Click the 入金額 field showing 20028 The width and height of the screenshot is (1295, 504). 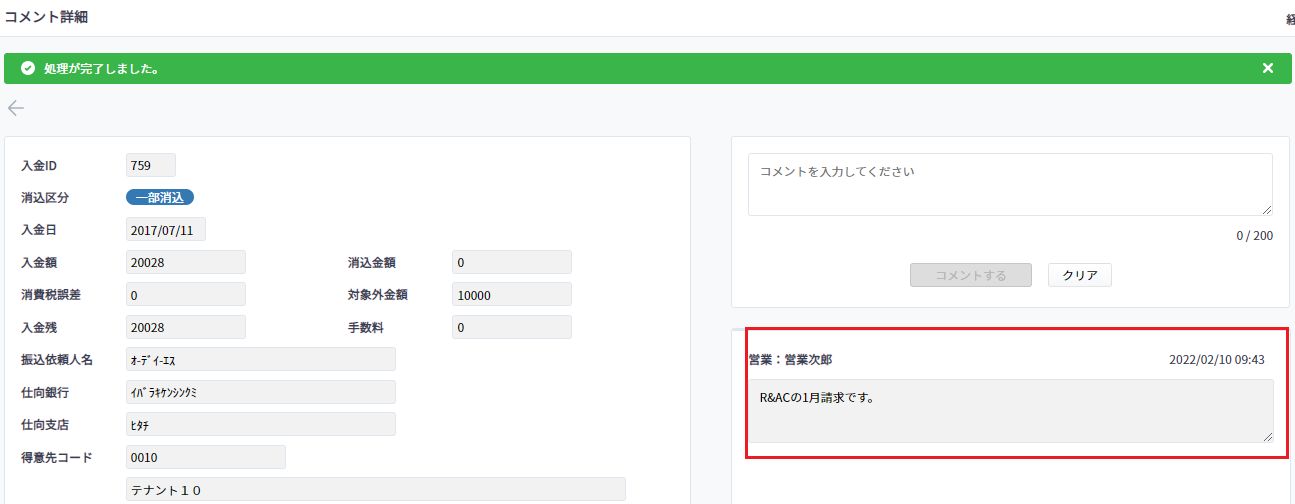click(x=186, y=262)
